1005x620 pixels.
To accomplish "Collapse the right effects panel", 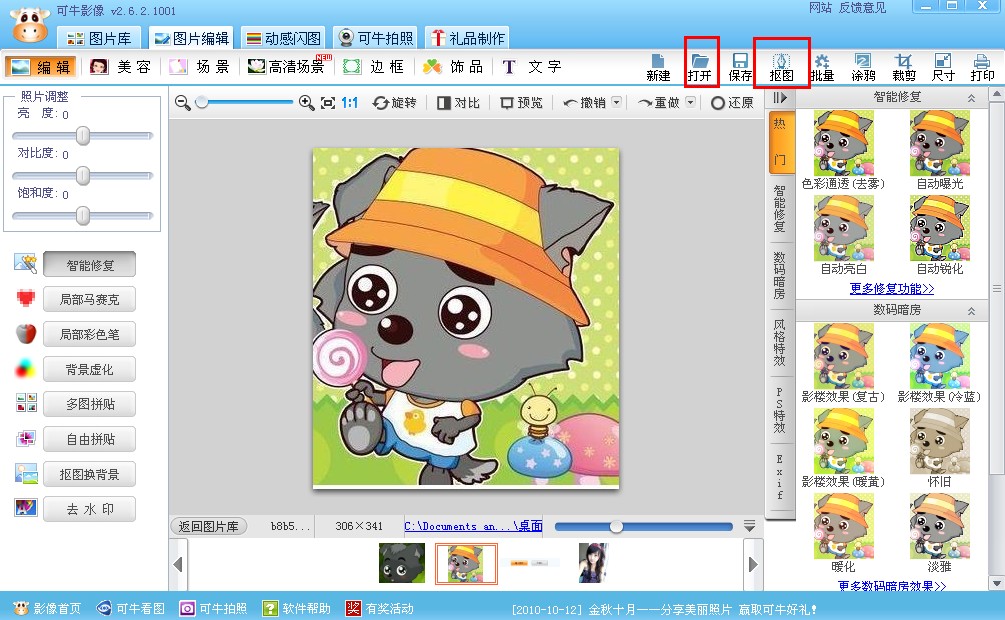I will (x=779, y=98).
